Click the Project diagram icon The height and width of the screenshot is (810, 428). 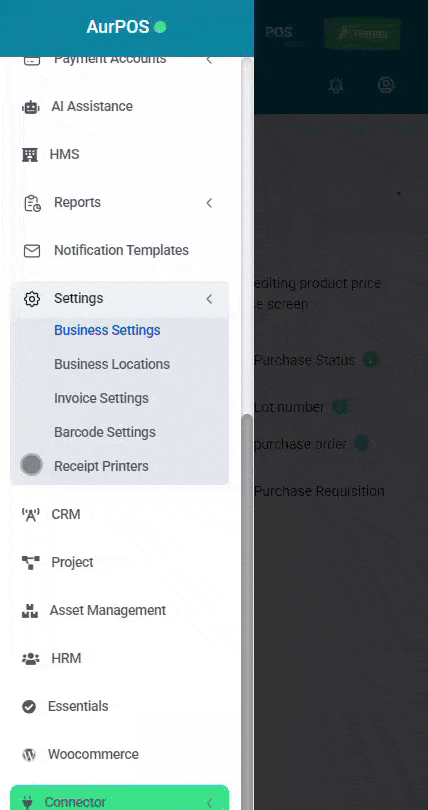[30, 563]
